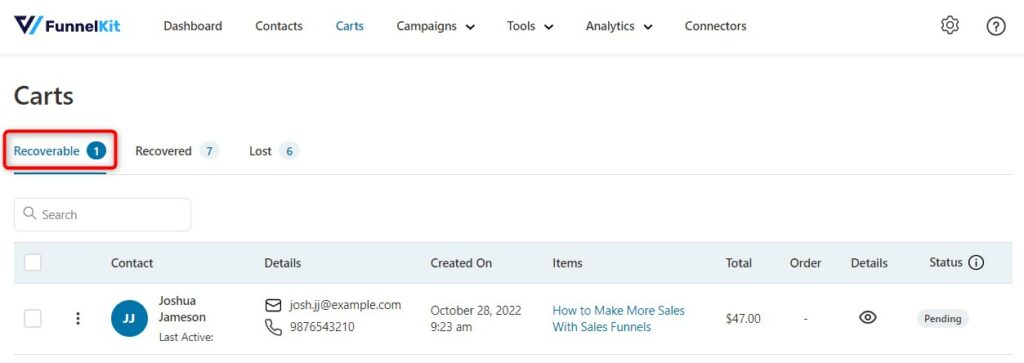This screenshot has height=363, width=1024.
Task: View cart details via the eye icon
Action: click(x=867, y=318)
